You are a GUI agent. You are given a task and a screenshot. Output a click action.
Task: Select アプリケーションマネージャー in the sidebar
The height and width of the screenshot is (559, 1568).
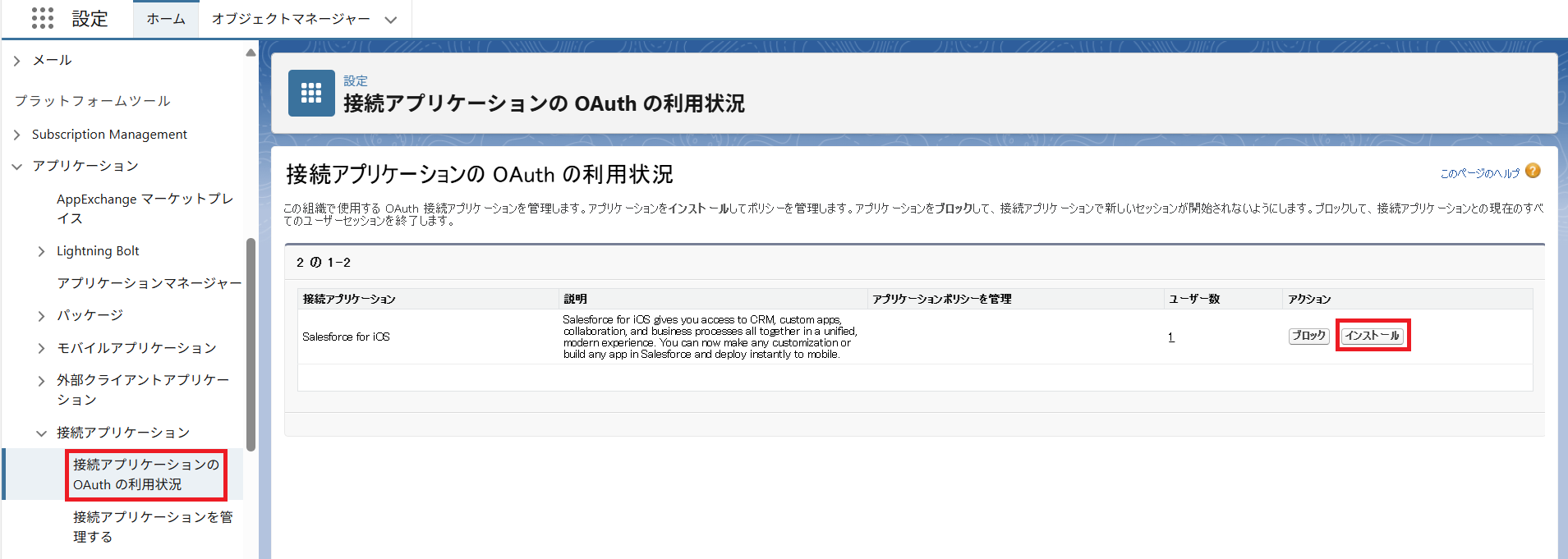(149, 283)
